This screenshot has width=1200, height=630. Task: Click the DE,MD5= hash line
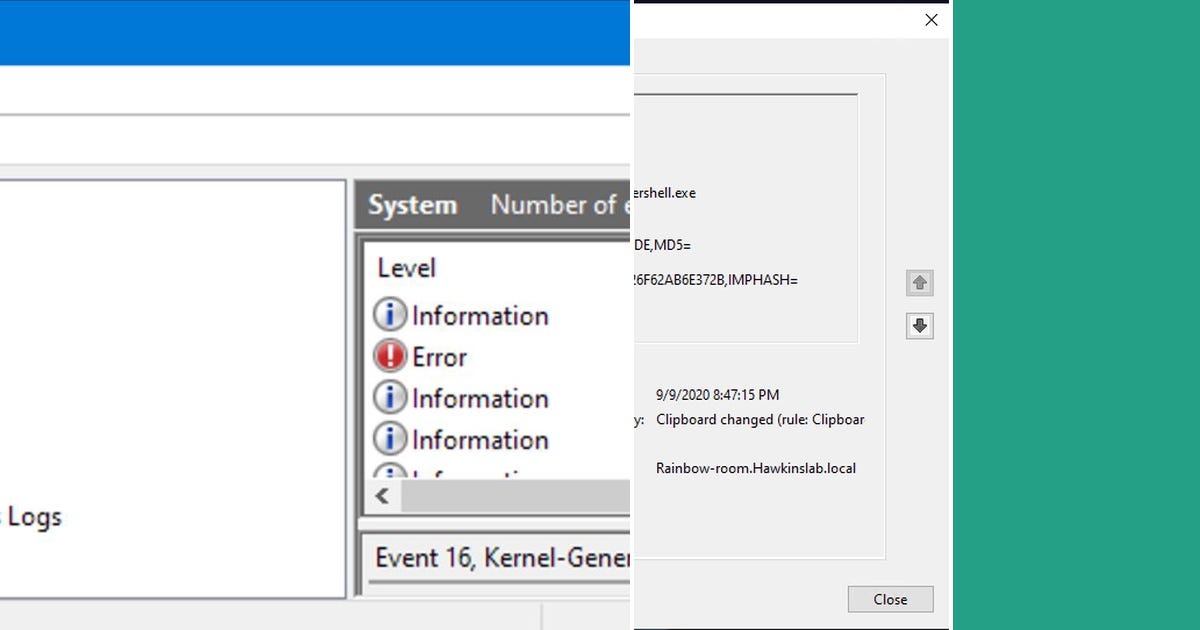coord(662,245)
